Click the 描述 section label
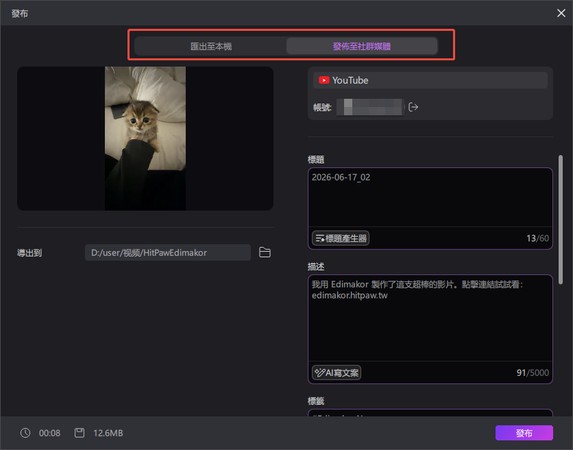Image resolution: width=573 pixels, height=450 pixels. tap(316, 266)
